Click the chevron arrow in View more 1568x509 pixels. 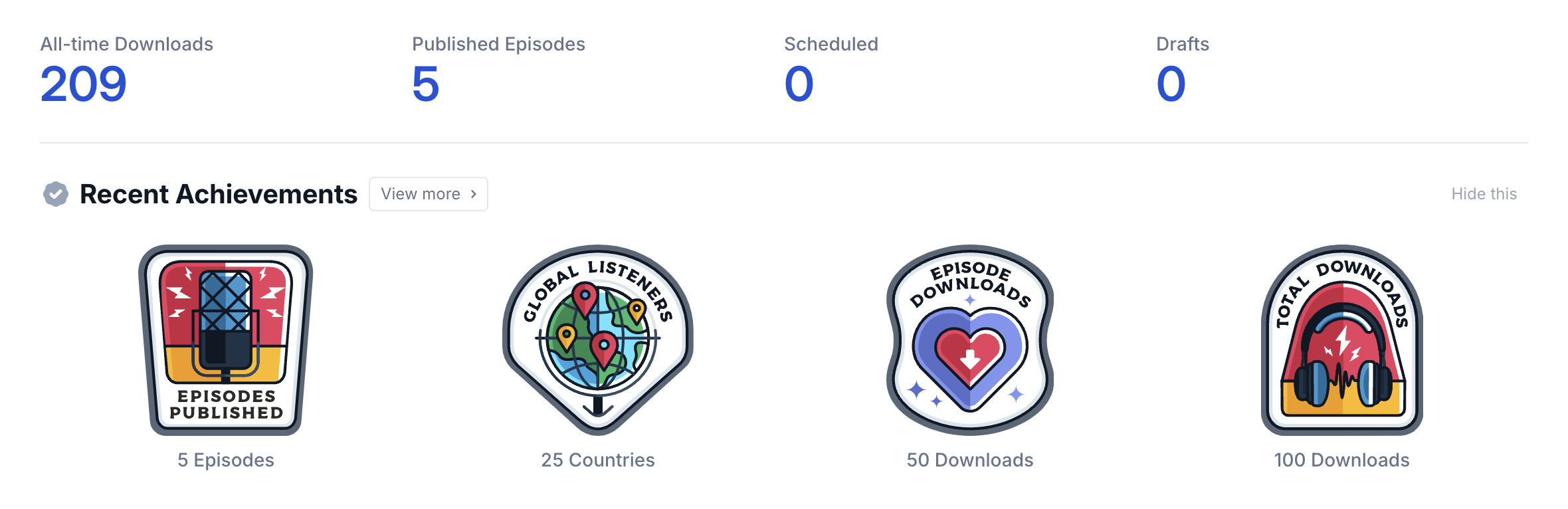(474, 194)
